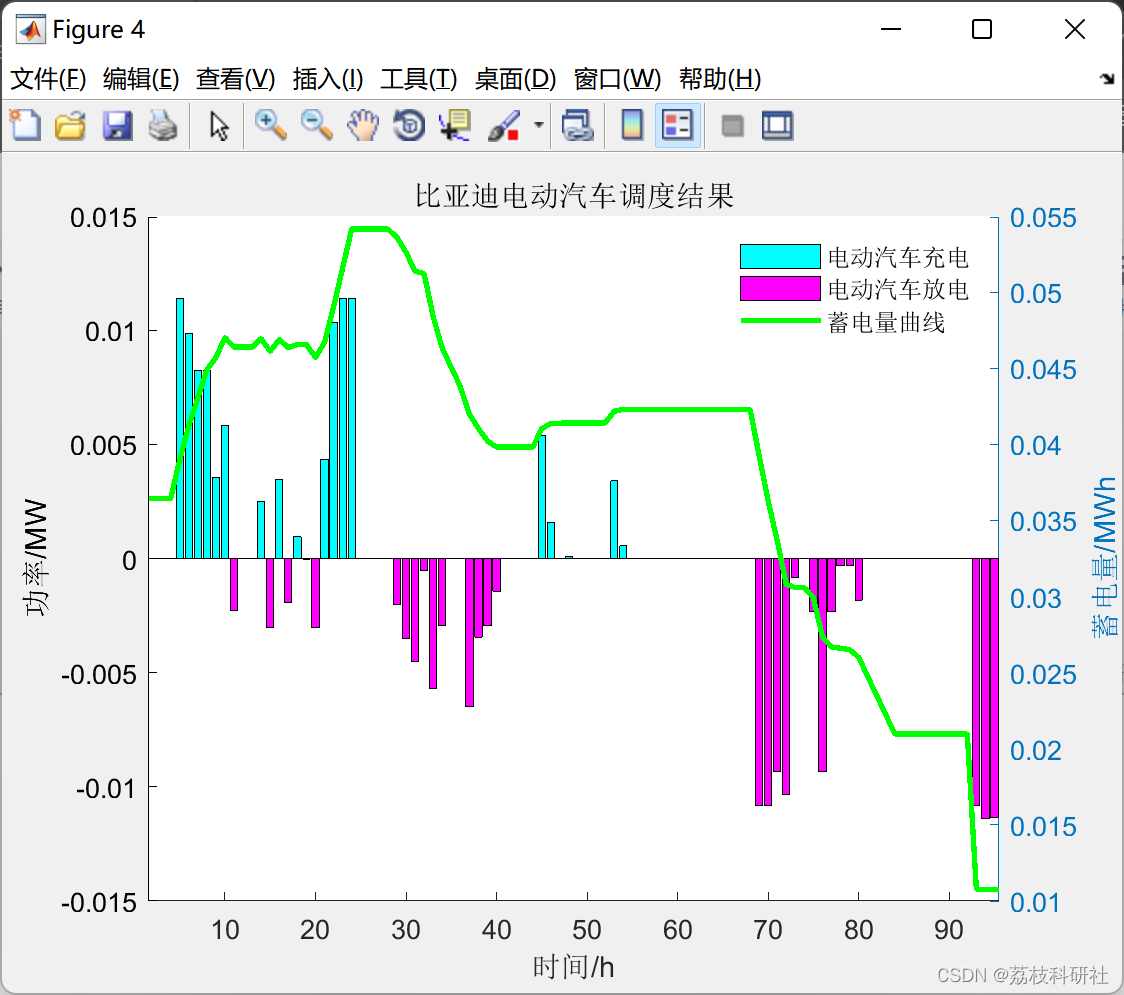Click the Link Plot icon
1124x995 pixels.
click(577, 125)
